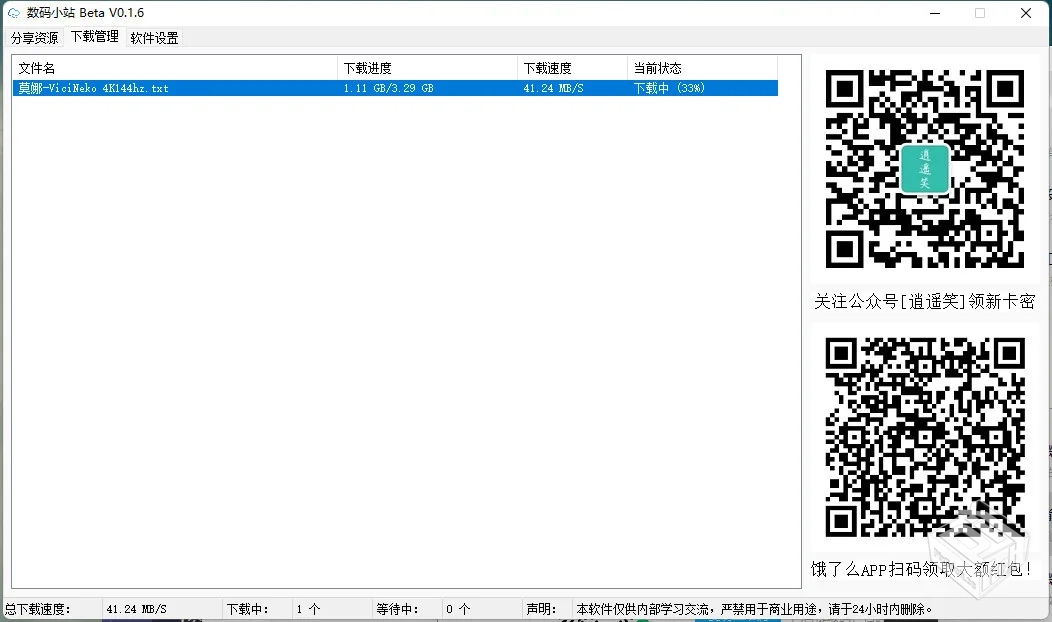Screen dimensions: 1052x622
Task: Click the bottom 饿了么 QR code
Action: tap(925, 437)
